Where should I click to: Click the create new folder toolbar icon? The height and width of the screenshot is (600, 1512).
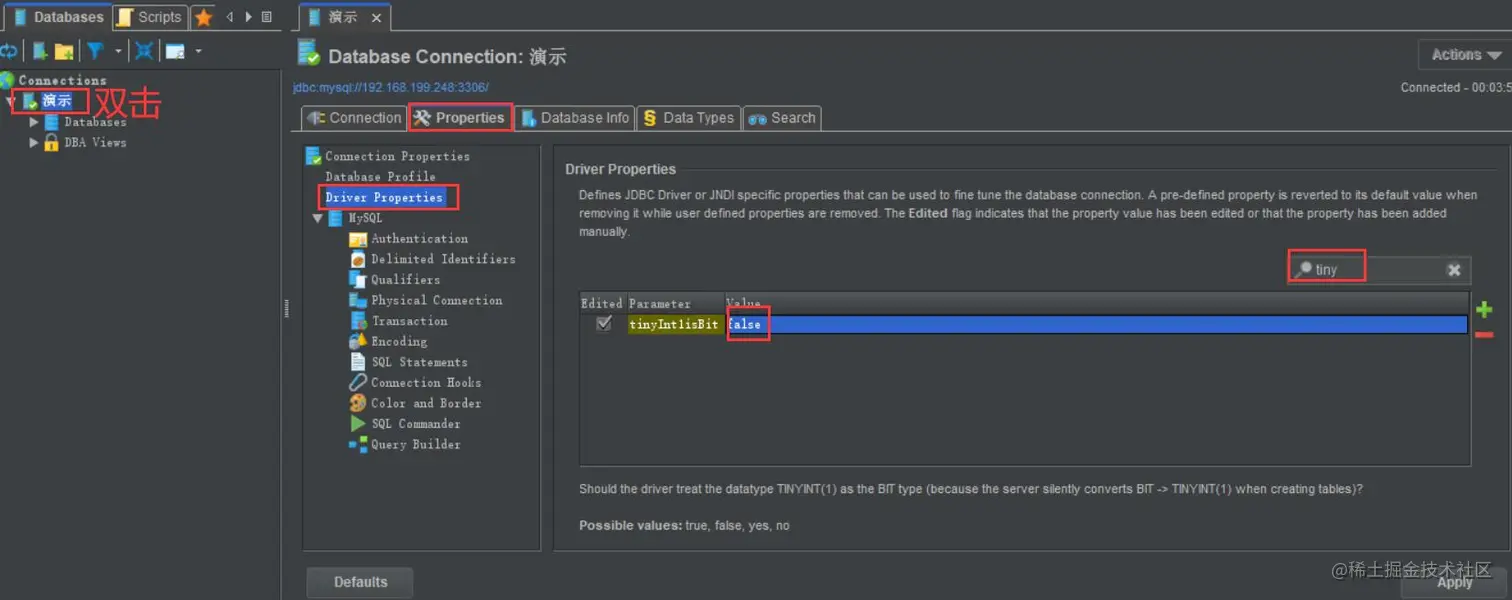pyautogui.click(x=61, y=49)
